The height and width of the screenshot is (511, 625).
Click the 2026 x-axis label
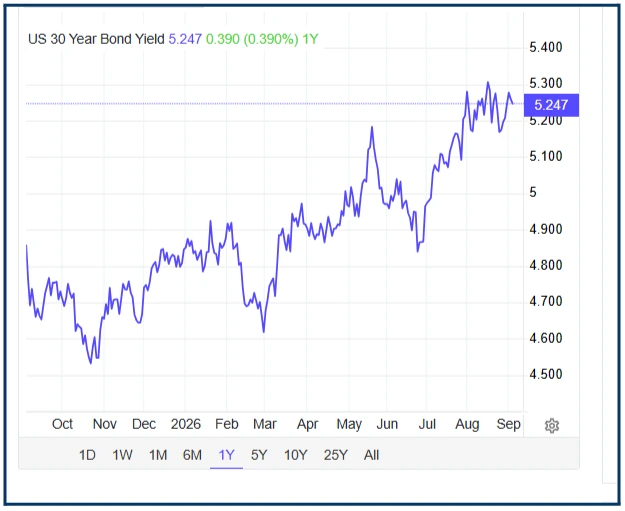point(186,424)
